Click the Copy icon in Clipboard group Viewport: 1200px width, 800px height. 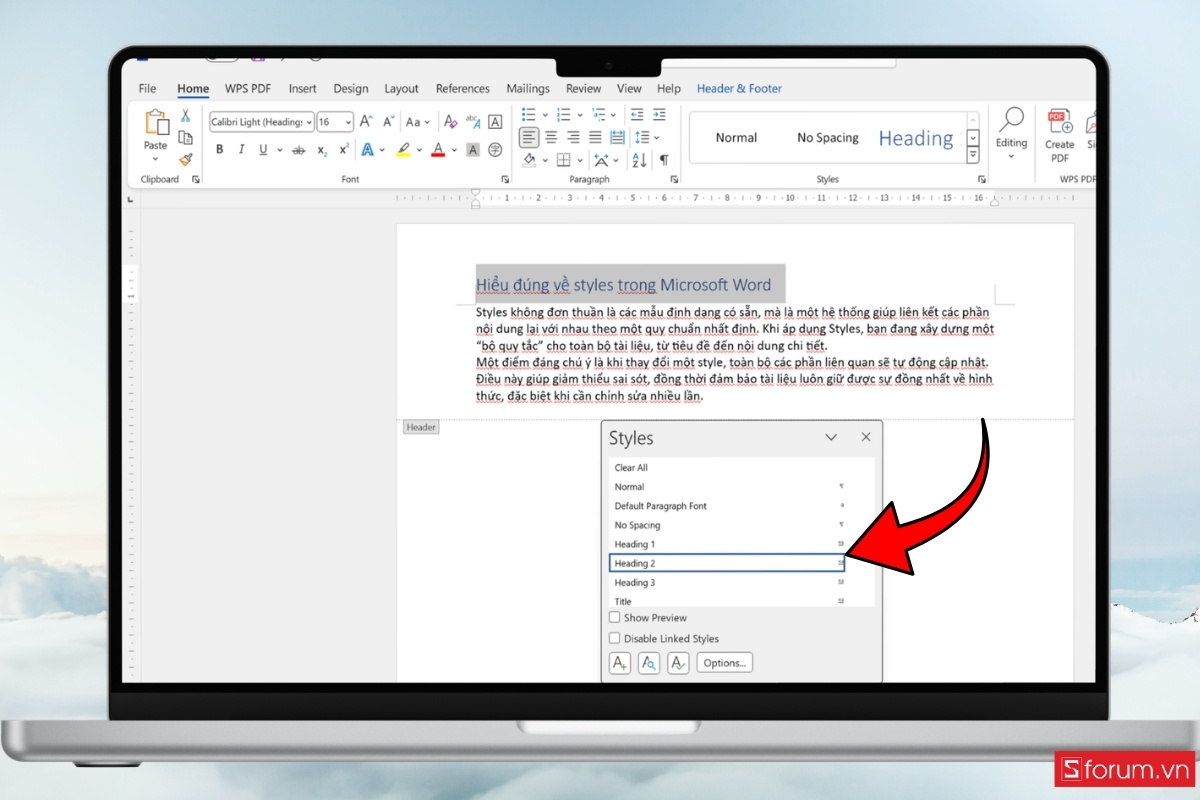pyautogui.click(x=185, y=138)
